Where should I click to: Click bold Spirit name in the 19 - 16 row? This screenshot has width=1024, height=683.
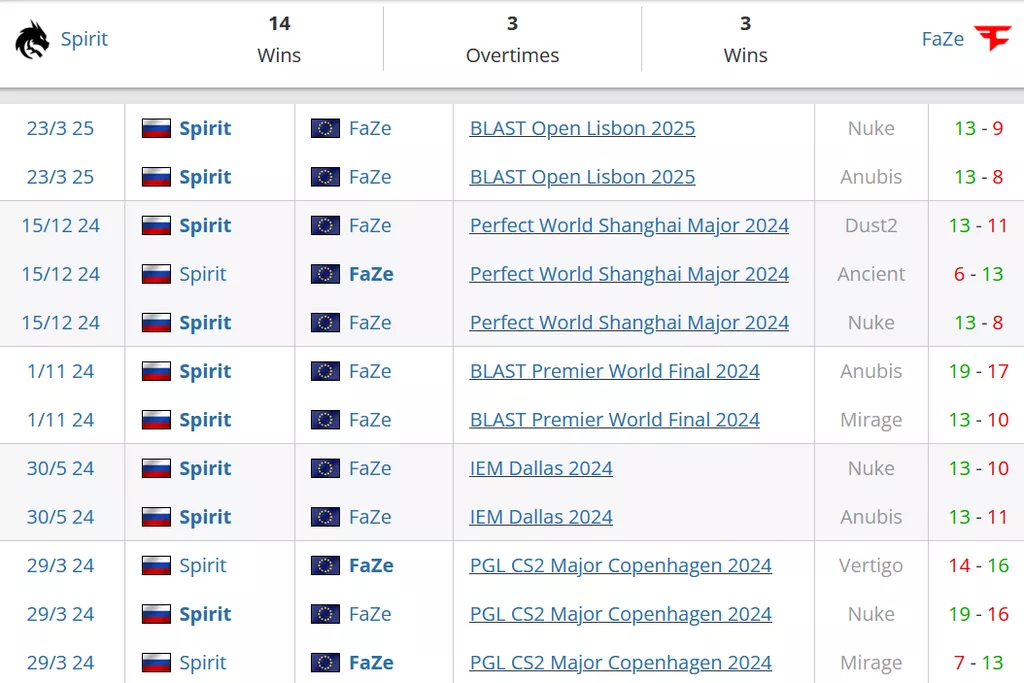click(205, 614)
